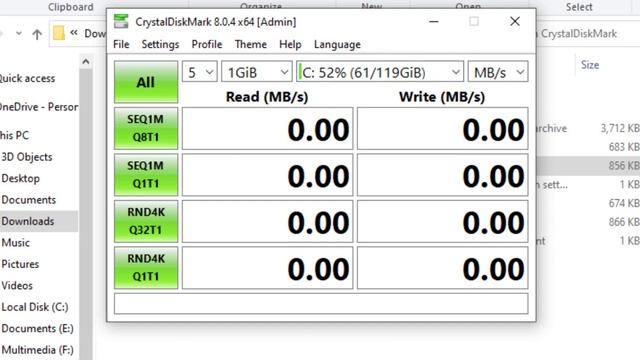
Task: Run all benchmarks with the All button
Action: point(146,82)
